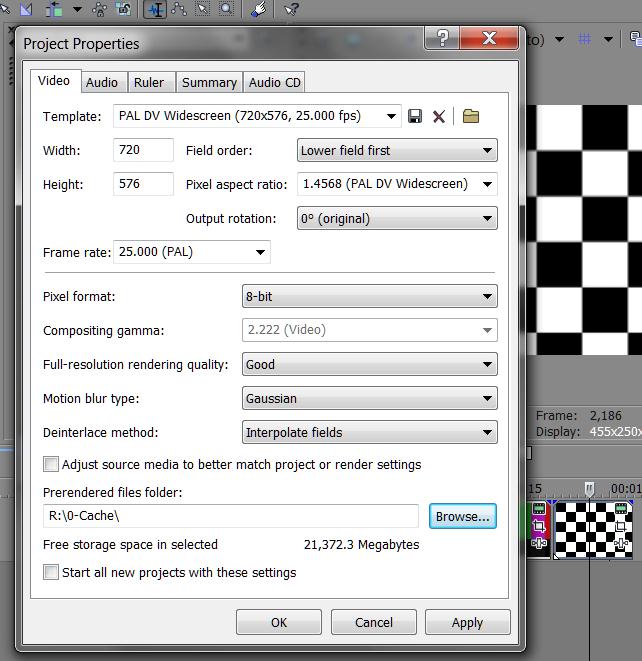Open Event FX icon on colored clip
642x661 pixels.
point(539,543)
